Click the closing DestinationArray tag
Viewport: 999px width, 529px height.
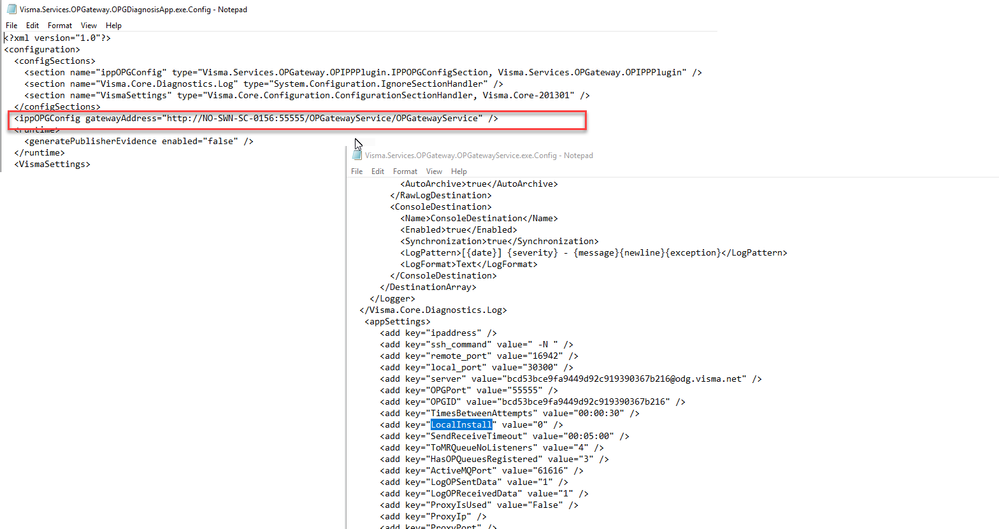coord(428,287)
